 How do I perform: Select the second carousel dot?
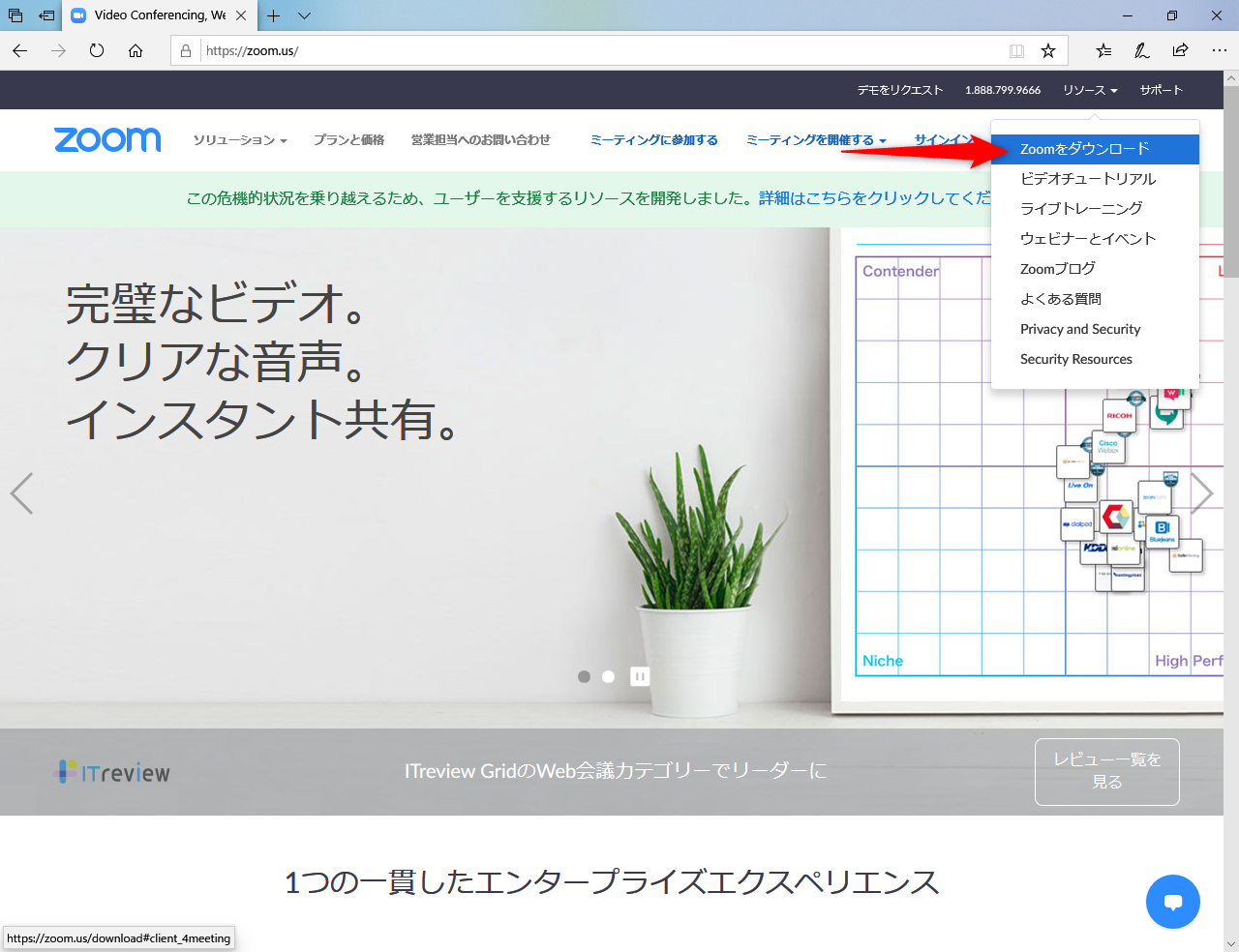(608, 676)
